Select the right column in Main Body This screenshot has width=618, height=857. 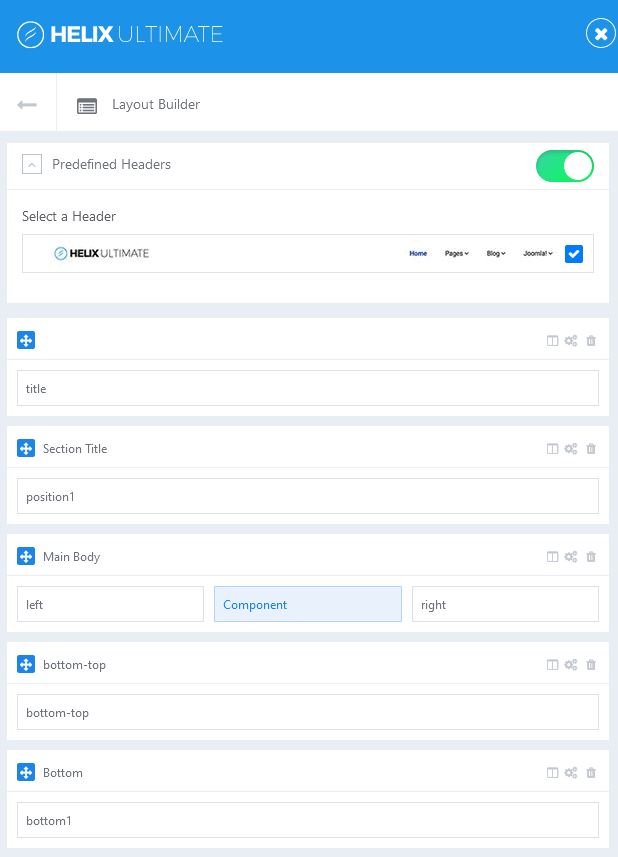point(505,605)
